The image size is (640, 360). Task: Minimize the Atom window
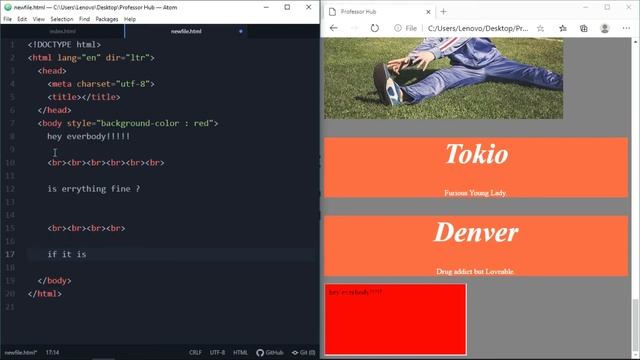point(266,7)
